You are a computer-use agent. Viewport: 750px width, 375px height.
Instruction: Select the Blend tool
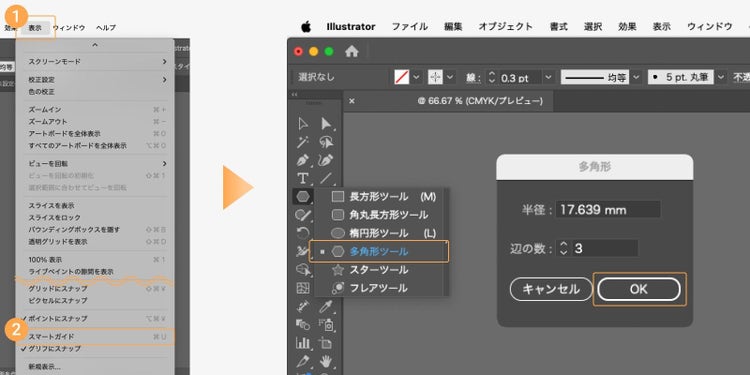(x=303, y=324)
